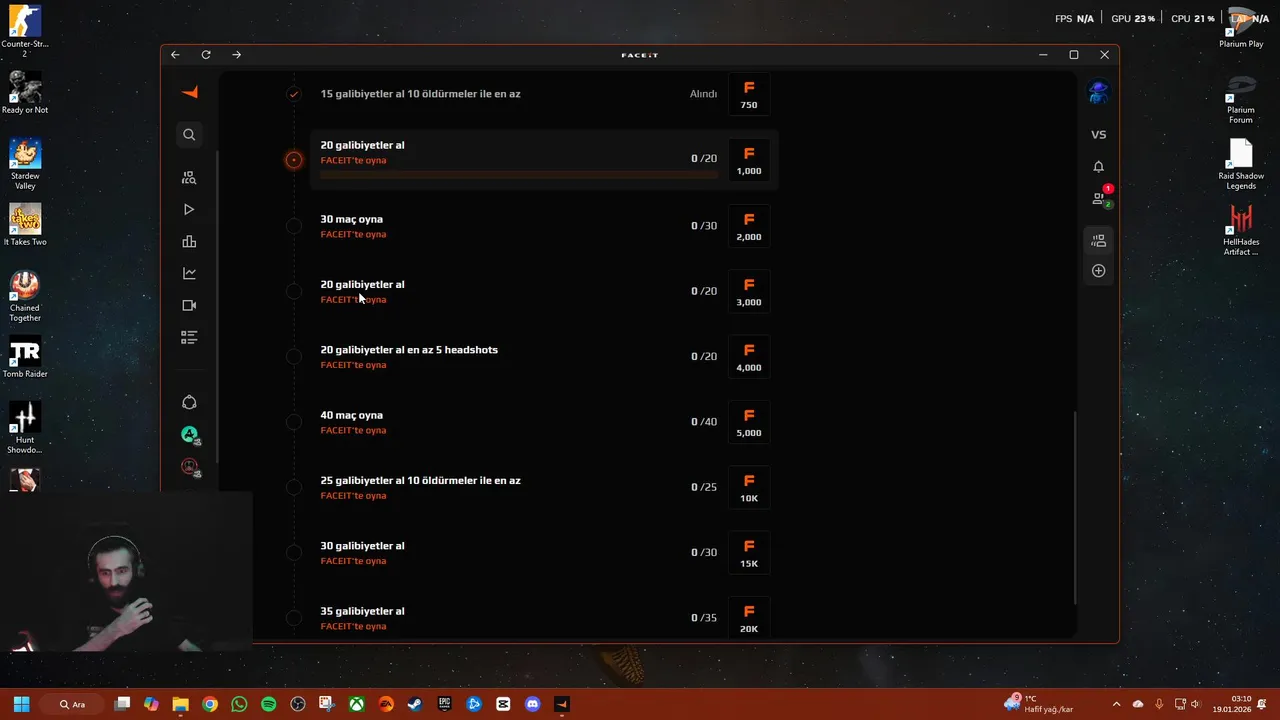Open the VS icon in right sidebar
This screenshot has height=720, width=1280.
click(1098, 135)
